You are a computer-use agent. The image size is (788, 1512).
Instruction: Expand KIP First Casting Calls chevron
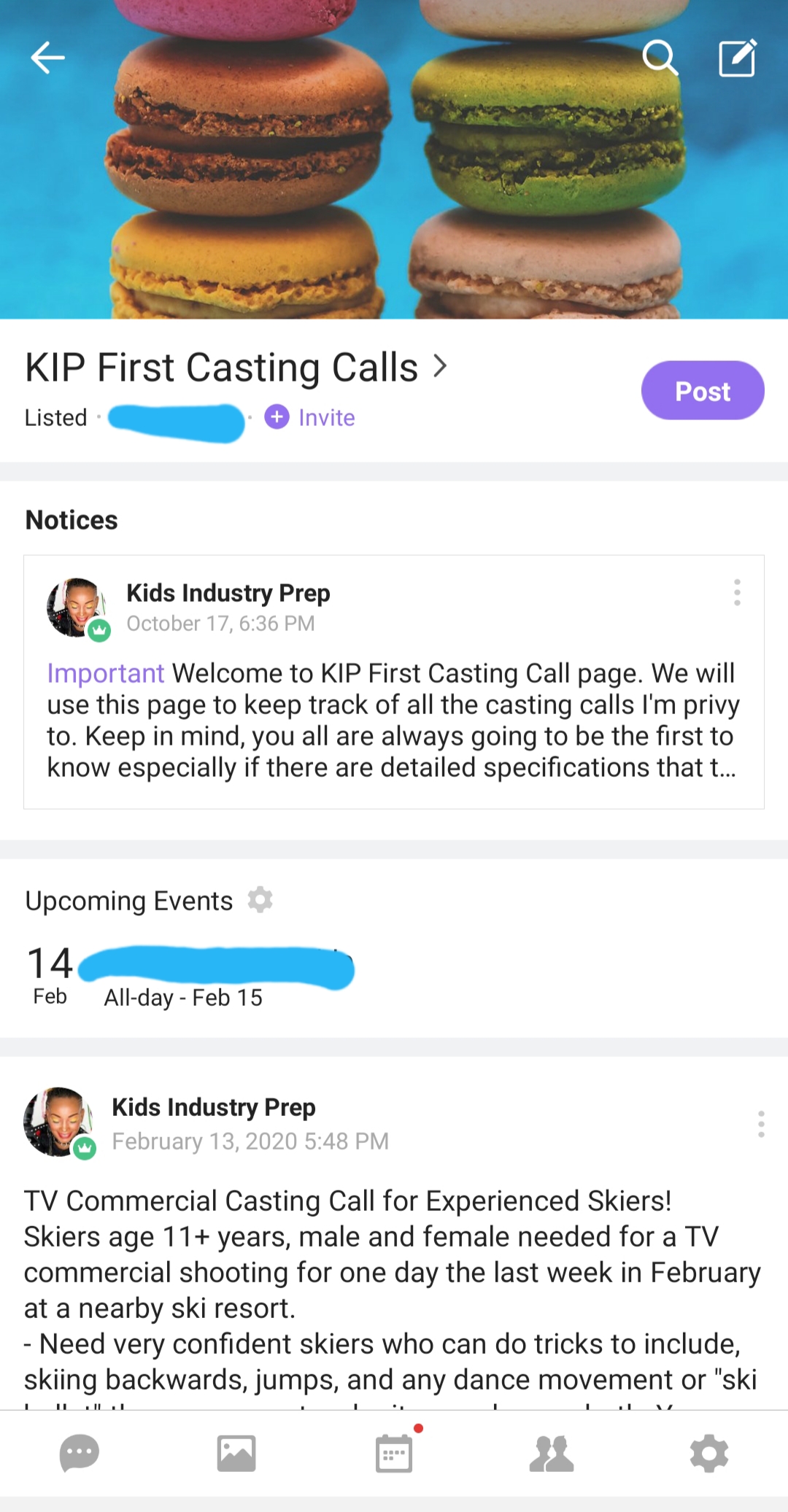click(440, 365)
